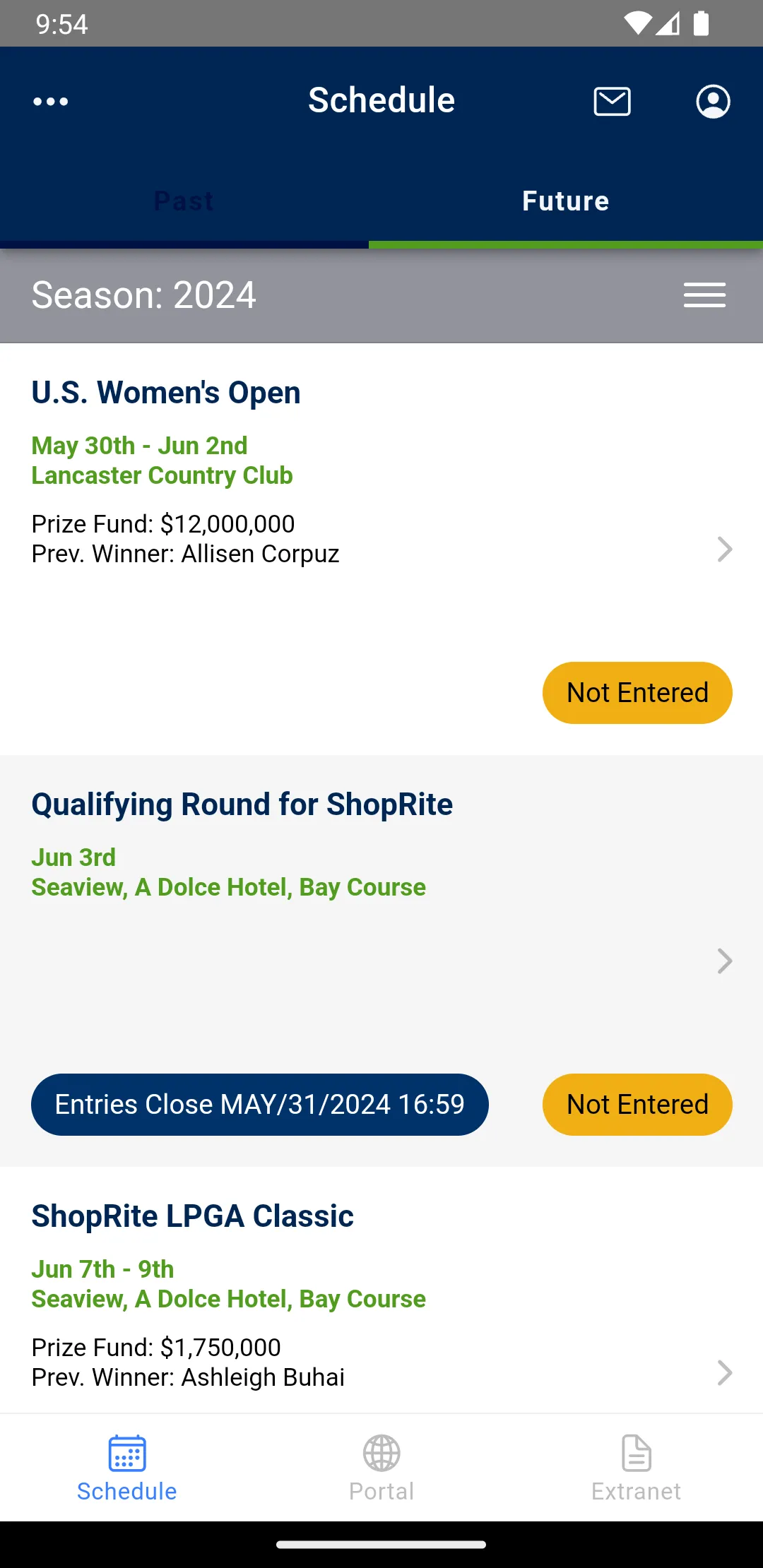Tap Not Entered button for U.S. Women's Open
Viewport: 763px width, 1568px height.
[x=637, y=693]
